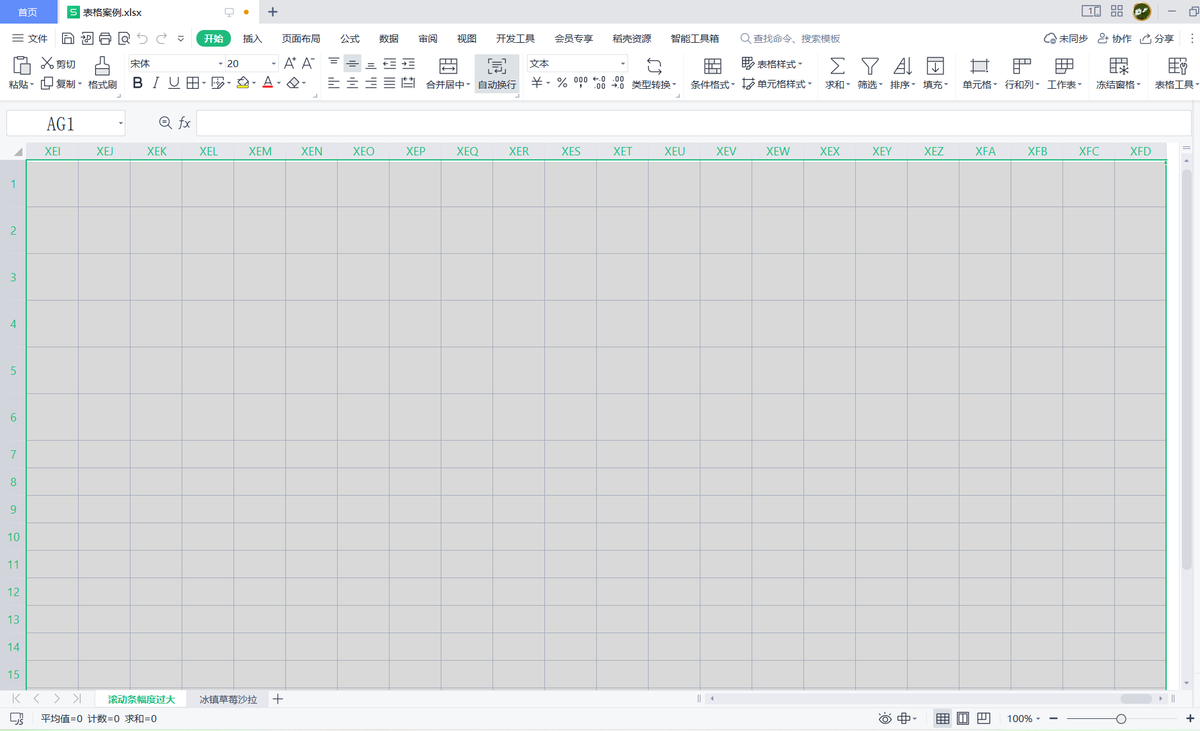Viewport: 1200px width, 731px height.
Task: Click the decrease indent icon
Action: pyautogui.click(x=389, y=63)
